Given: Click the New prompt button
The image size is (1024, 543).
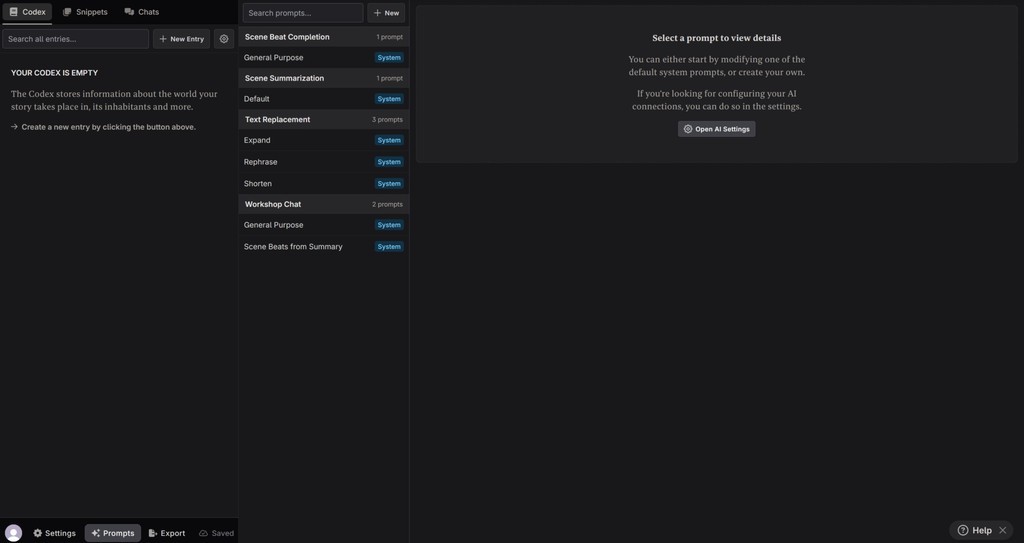Looking at the screenshot, I should coord(386,13).
